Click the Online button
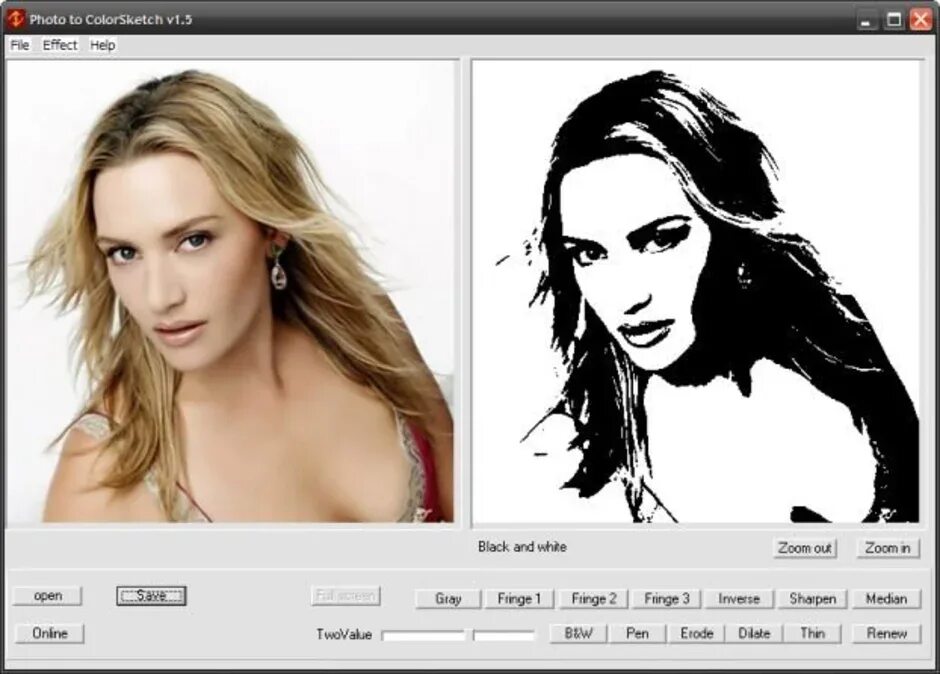 (x=50, y=633)
